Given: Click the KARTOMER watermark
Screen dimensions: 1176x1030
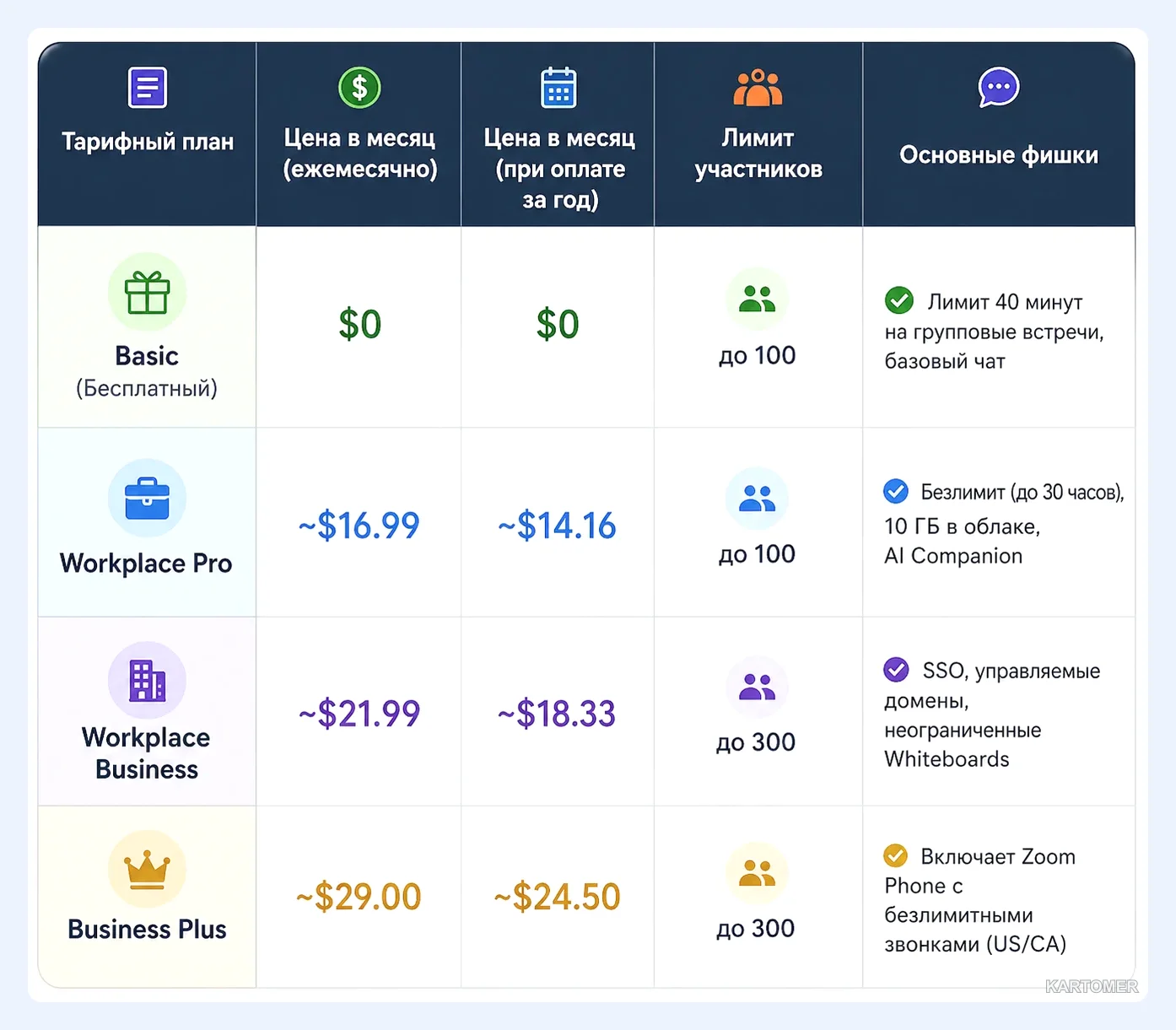Looking at the screenshot, I should (1092, 987).
